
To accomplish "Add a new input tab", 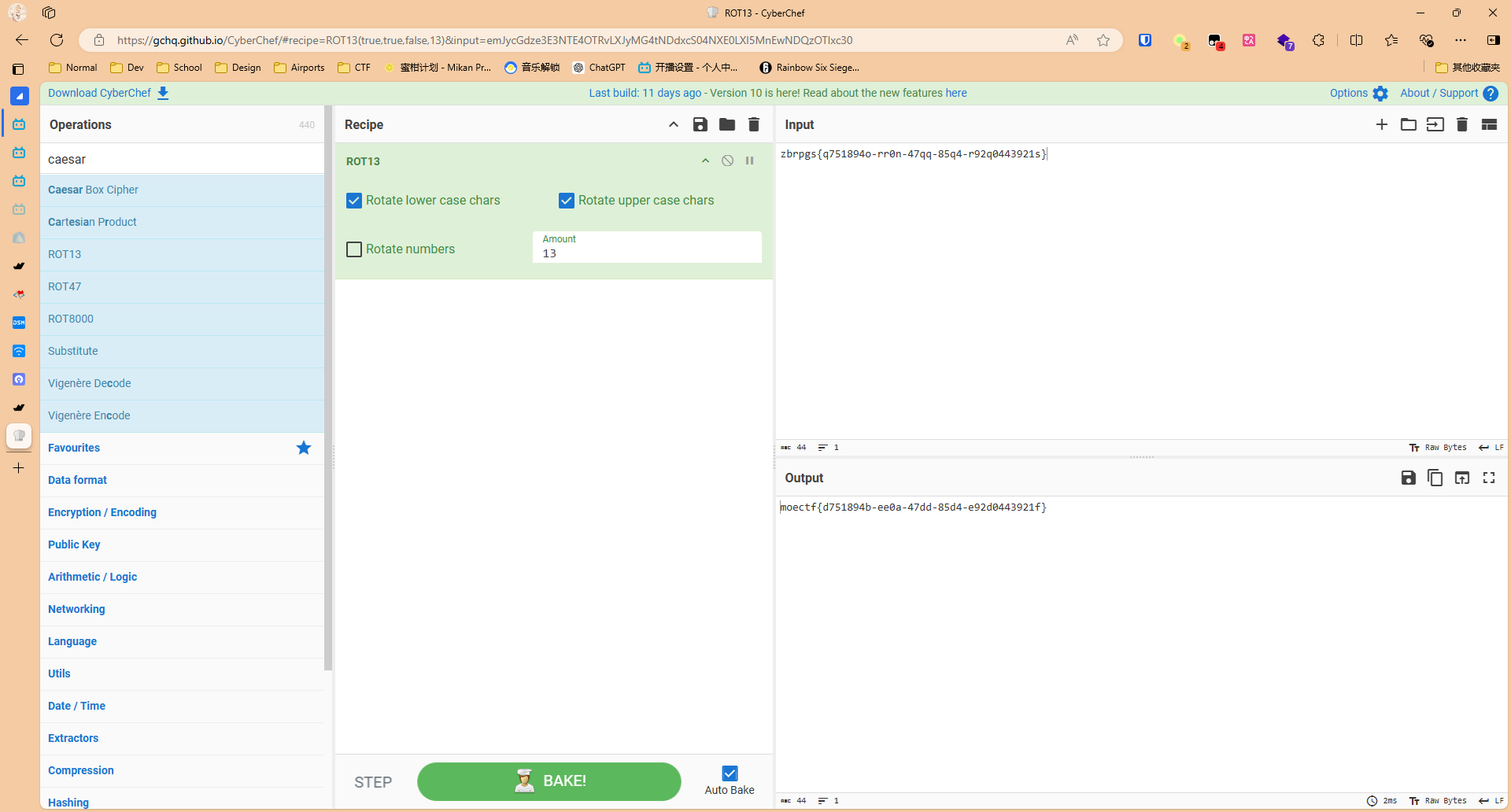I will point(1381,124).
